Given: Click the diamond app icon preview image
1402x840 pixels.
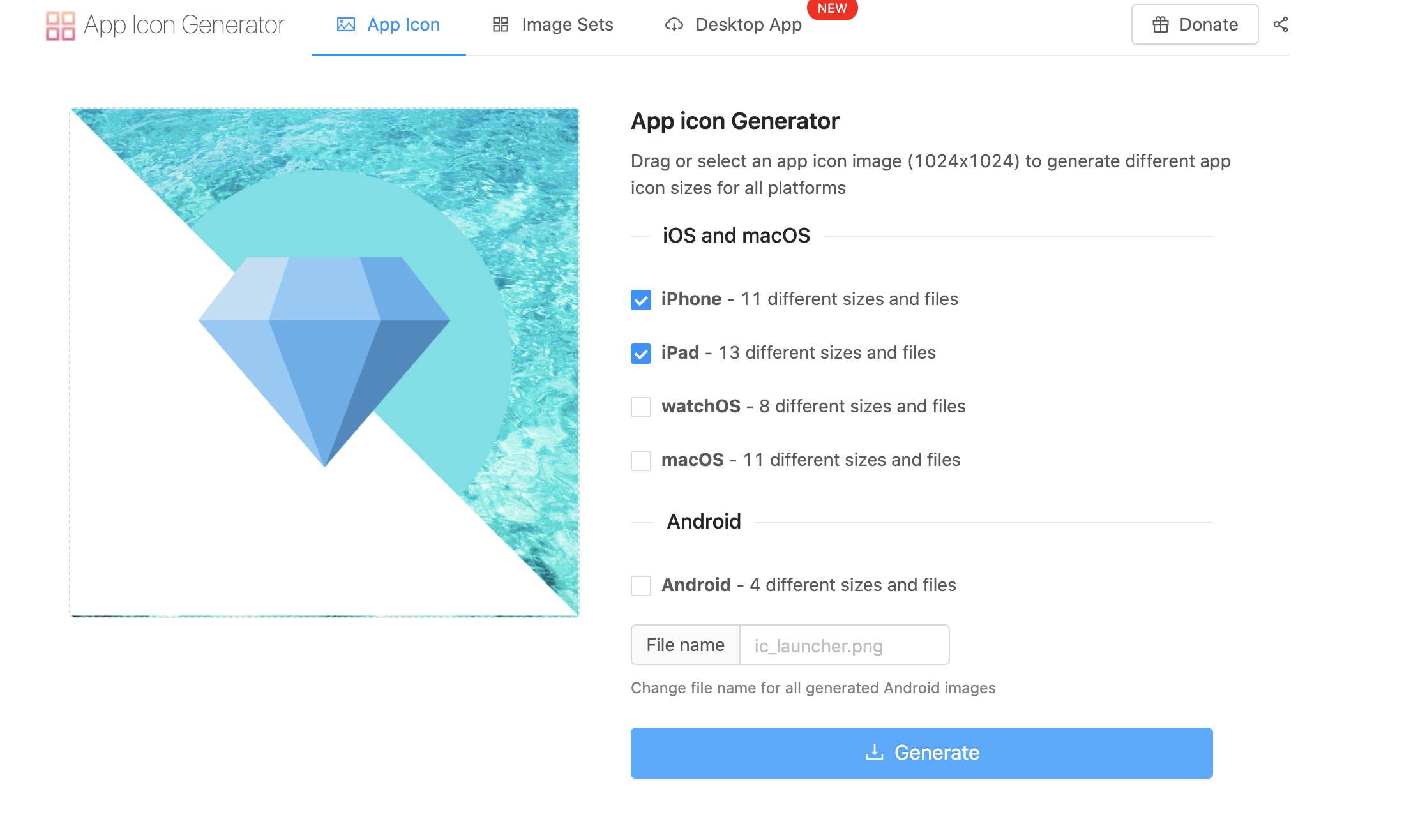Looking at the screenshot, I should tap(324, 363).
